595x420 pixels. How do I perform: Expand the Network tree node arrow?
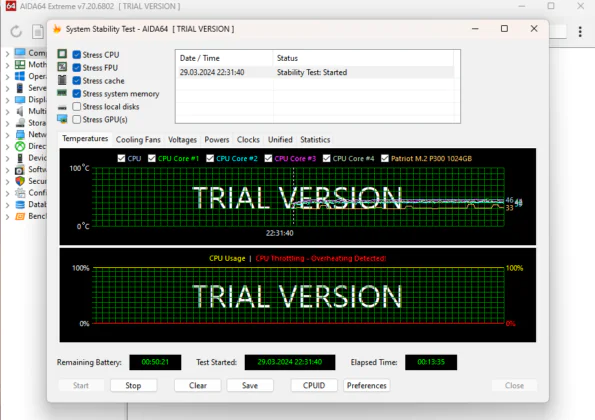coord(7,135)
